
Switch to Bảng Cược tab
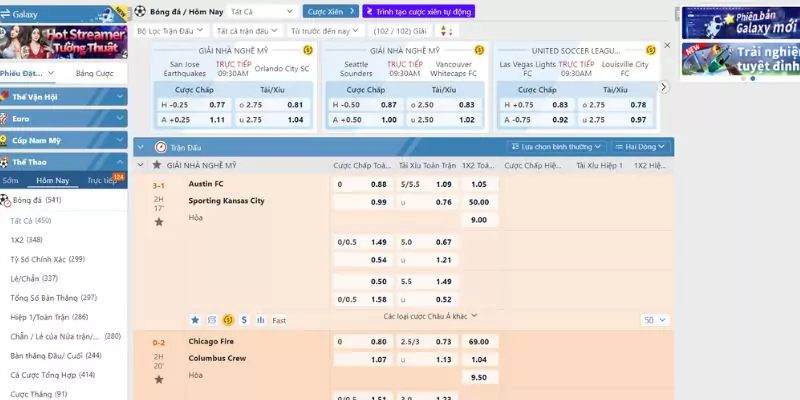click(x=95, y=73)
